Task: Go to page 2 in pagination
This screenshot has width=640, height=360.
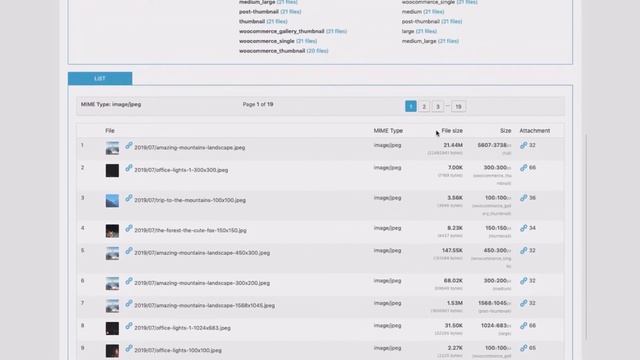Action: tap(424, 107)
